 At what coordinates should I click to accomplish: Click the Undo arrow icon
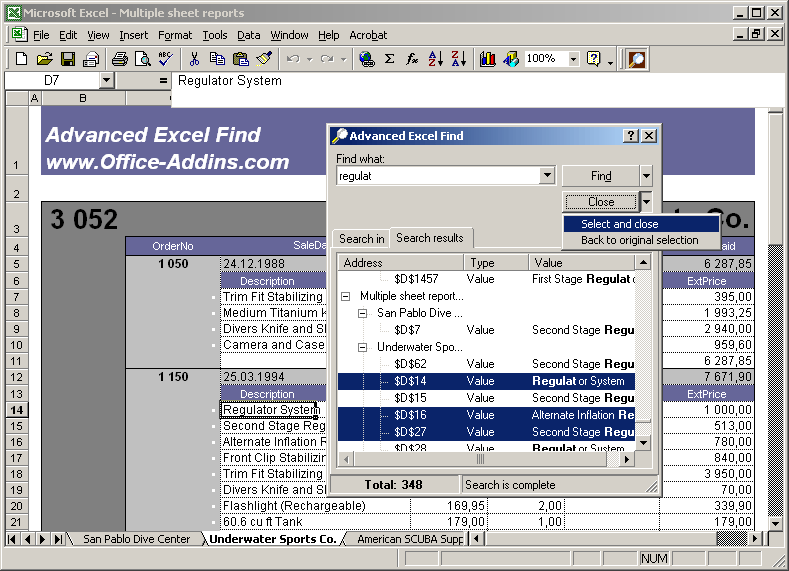[293, 59]
